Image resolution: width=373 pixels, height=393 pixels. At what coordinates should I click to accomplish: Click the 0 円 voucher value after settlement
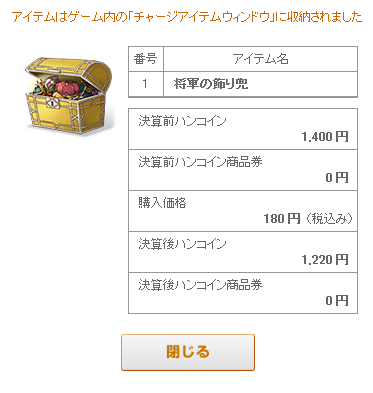coord(337,301)
